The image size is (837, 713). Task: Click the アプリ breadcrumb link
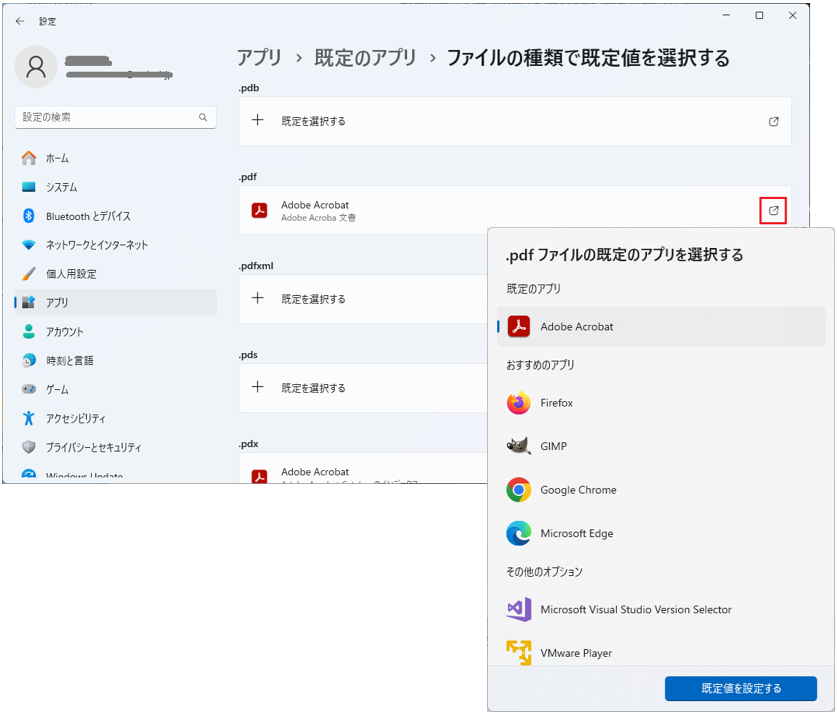click(x=259, y=58)
